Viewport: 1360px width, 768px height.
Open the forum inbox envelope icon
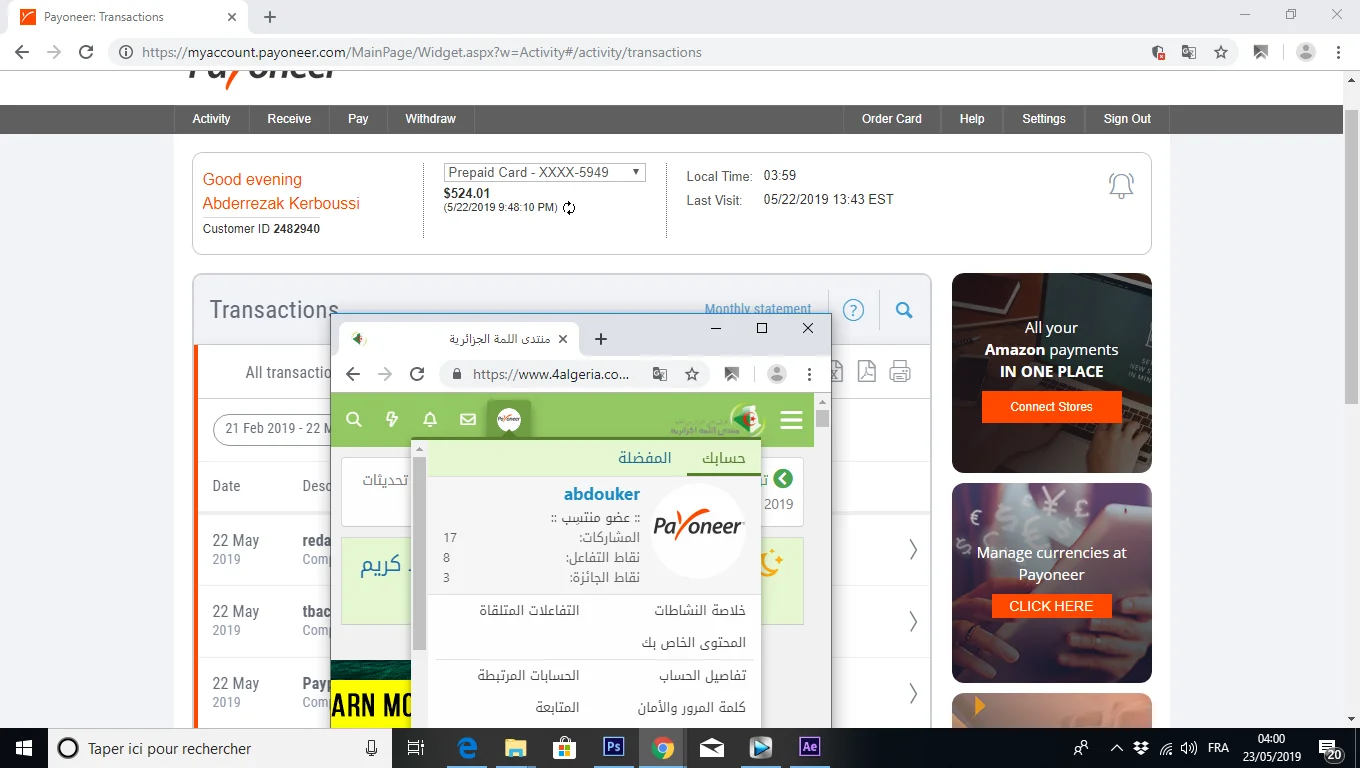[468, 420]
